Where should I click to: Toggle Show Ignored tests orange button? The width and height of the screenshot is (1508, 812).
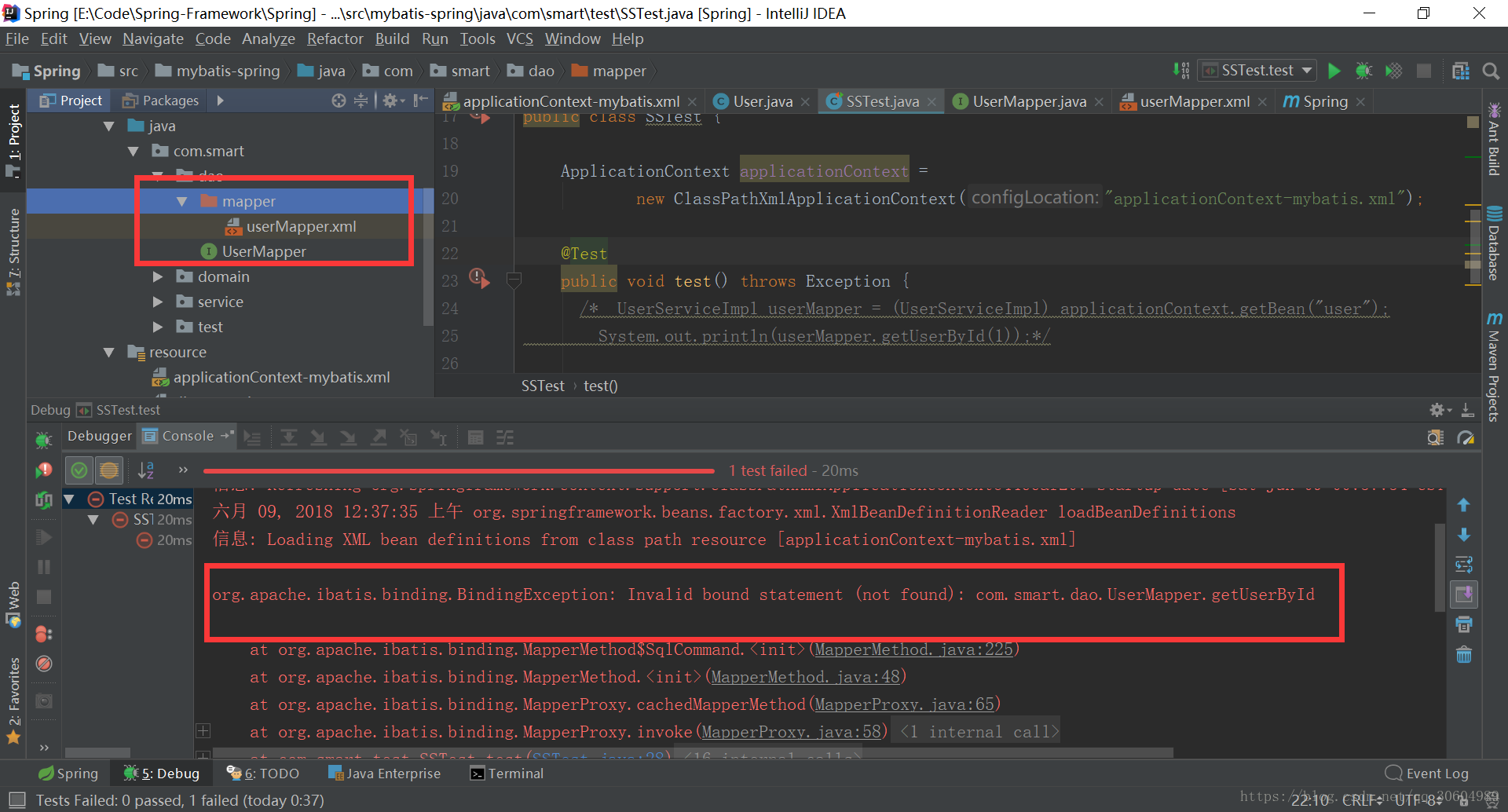click(x=109, y=470)
